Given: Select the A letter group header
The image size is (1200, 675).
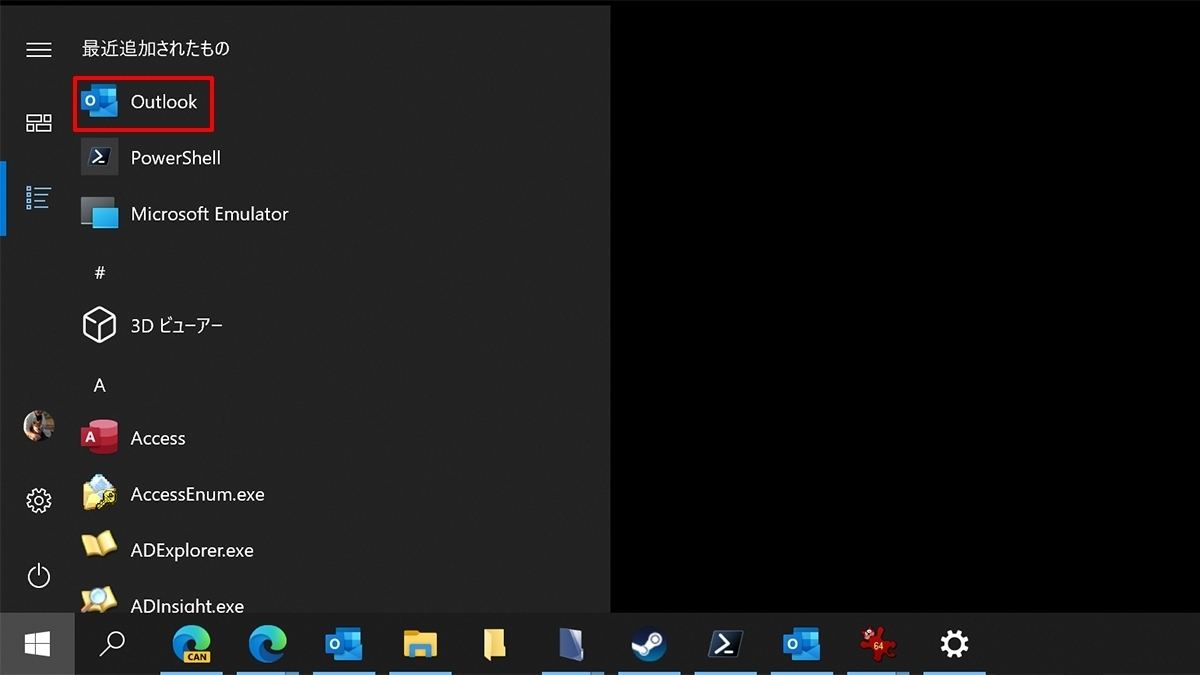Looking at the screenshot, I should pos(100,385).
